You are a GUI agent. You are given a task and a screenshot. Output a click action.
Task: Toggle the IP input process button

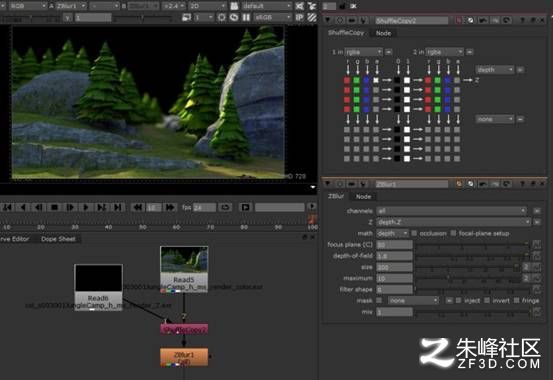coord(299,17)
